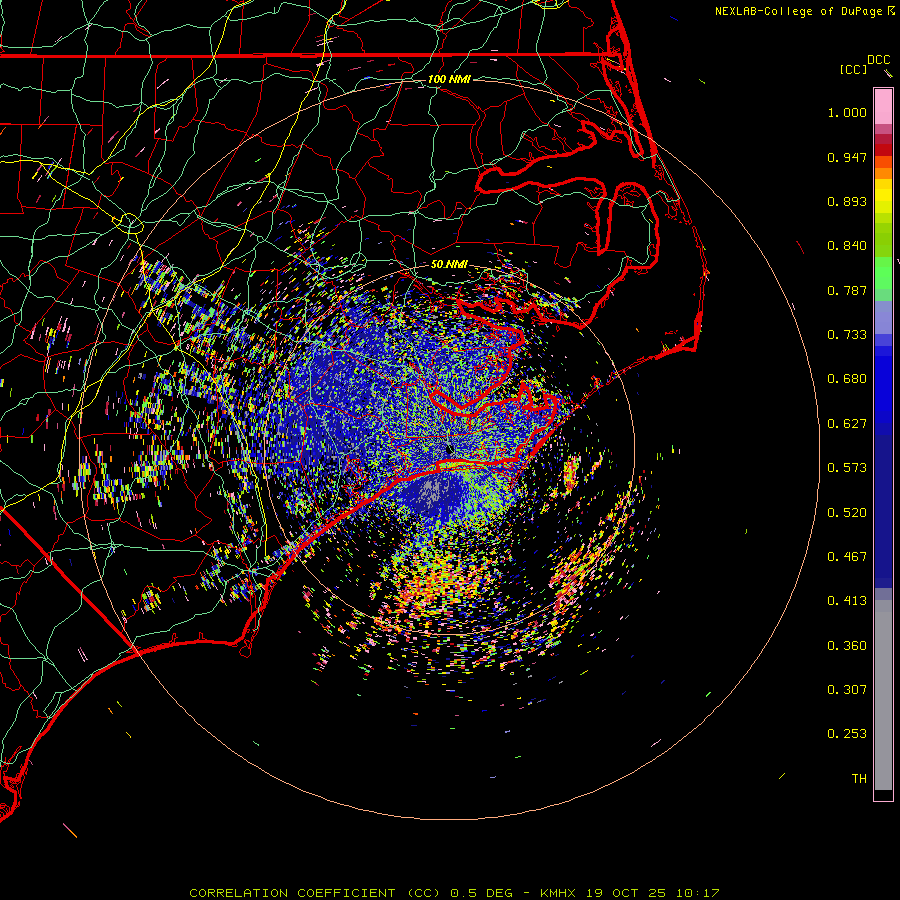Viewport: 900px width, 900px height.
Task: Click the 19 OCT 25 date text
Action: (x=626, y=893)
